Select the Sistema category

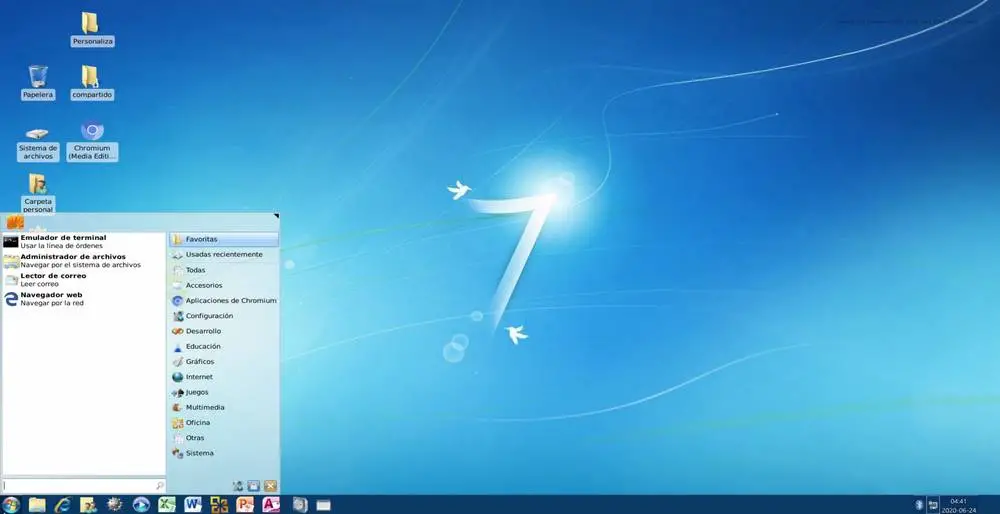tap(224, 453)
